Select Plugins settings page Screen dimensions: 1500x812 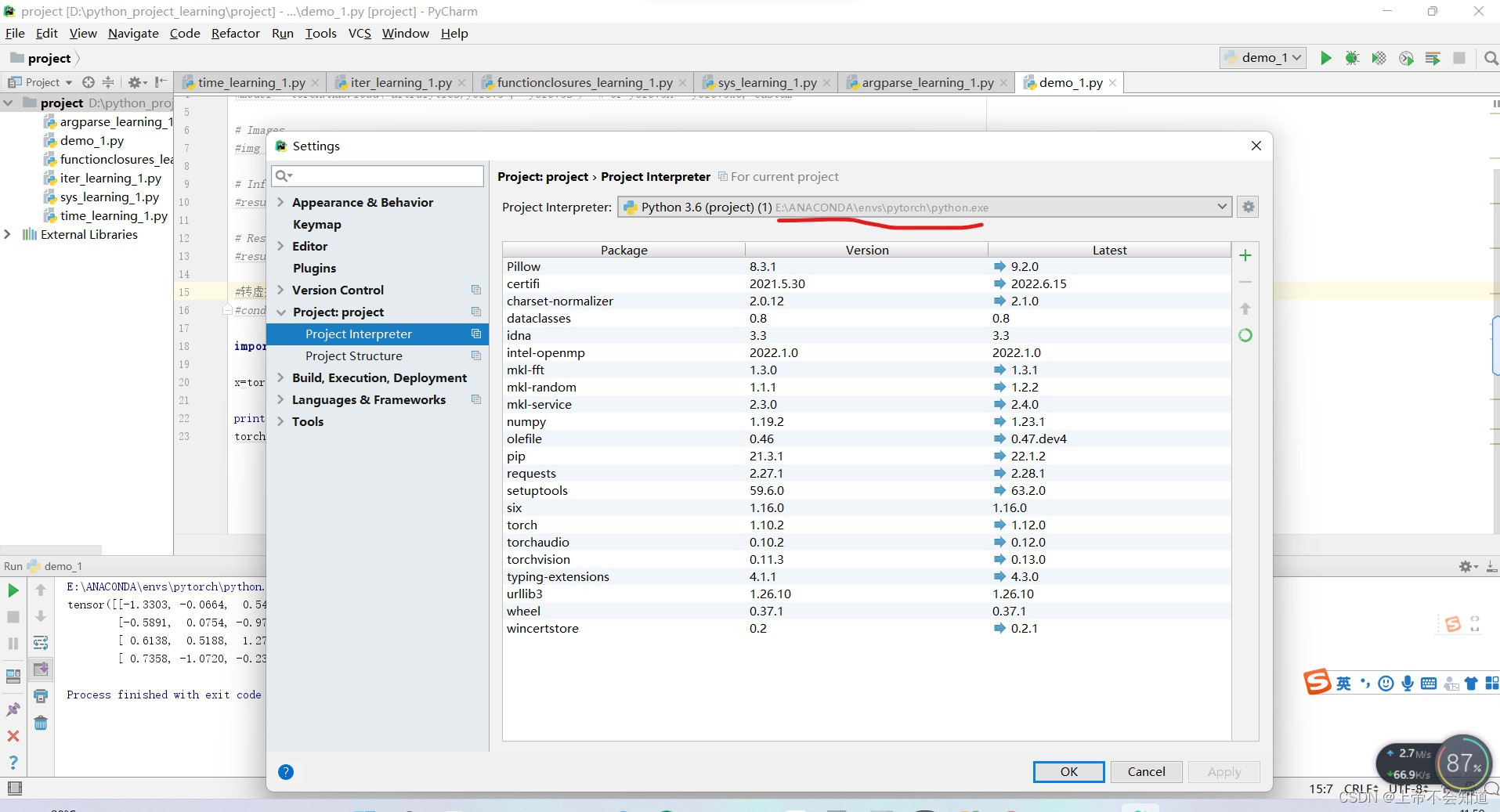(314, 268)
